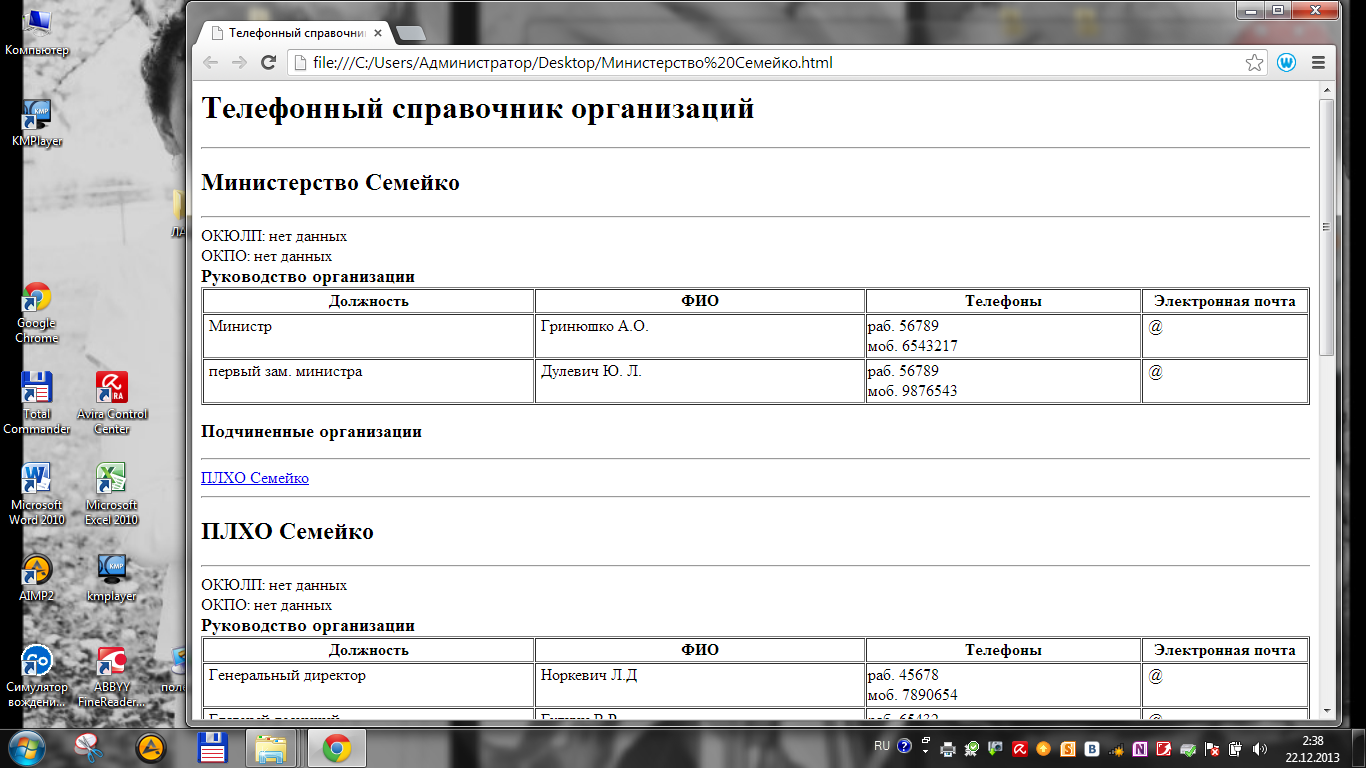Viewport: 1366px width, 768px height.
Task: Open Компьютер desktop icon
Action: click(x=37, y=32)
